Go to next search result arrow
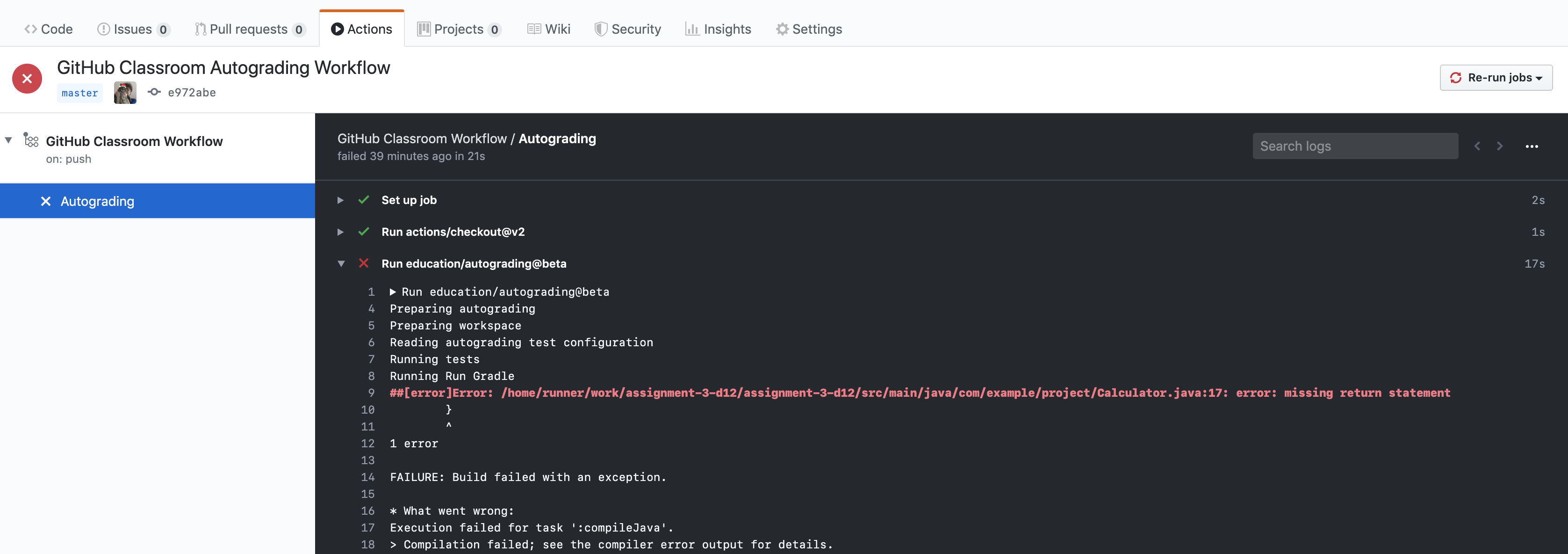This screenshot has width=1568, height=554. click(x=1500, y=146)
